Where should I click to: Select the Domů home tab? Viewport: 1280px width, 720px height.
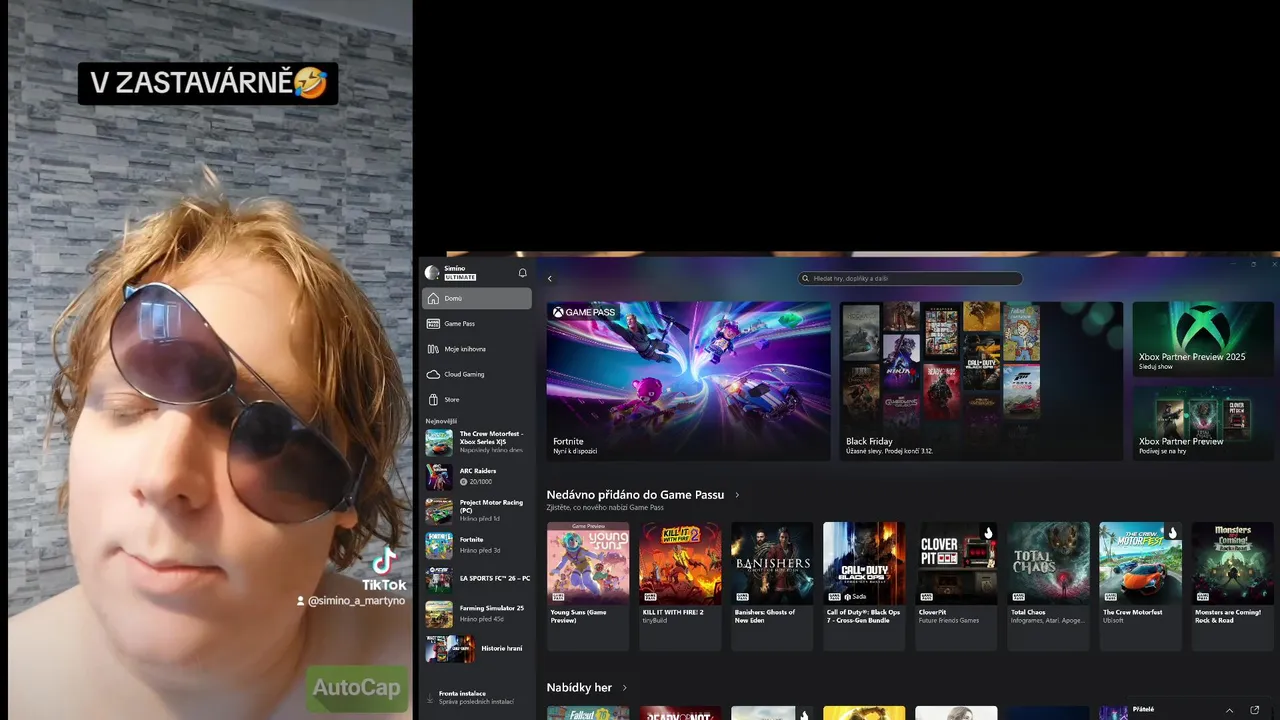pos(477,298)
